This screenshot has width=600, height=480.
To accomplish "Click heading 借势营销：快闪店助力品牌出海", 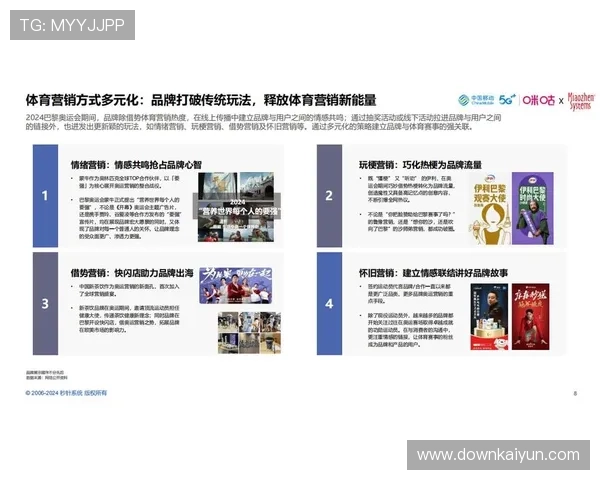I will pyautogui.click(x=132, y=273).
